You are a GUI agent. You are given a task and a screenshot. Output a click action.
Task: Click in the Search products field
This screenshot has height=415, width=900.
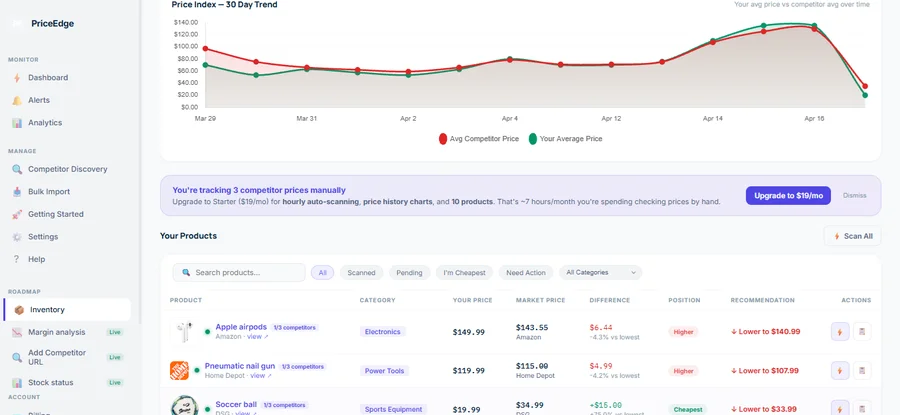point(239,273)
